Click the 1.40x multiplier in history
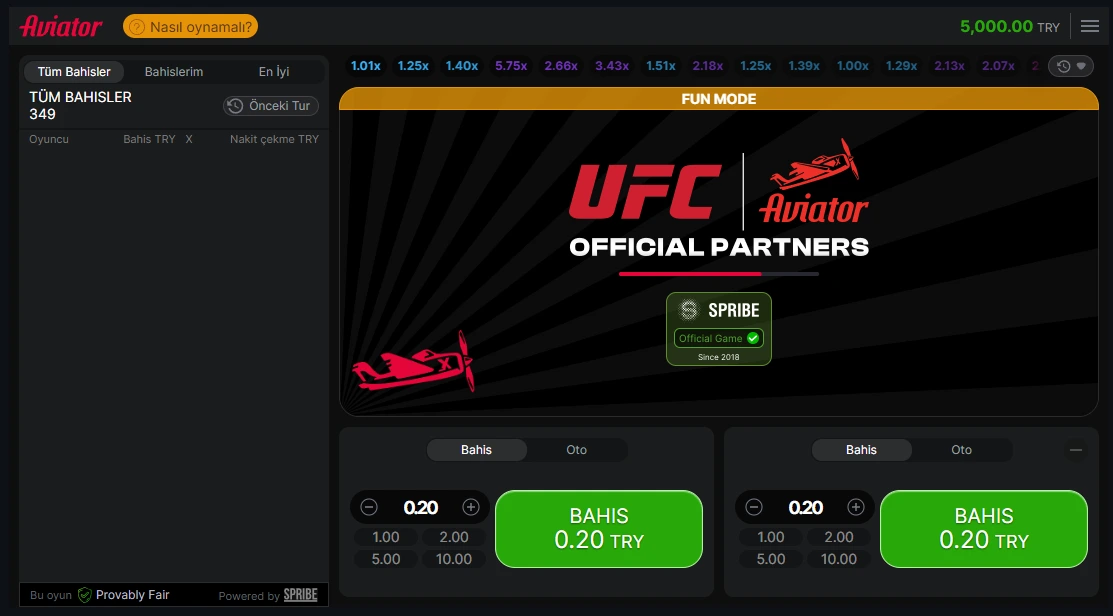The height and width of the screenshot is (616, 1113). point(462,66)
